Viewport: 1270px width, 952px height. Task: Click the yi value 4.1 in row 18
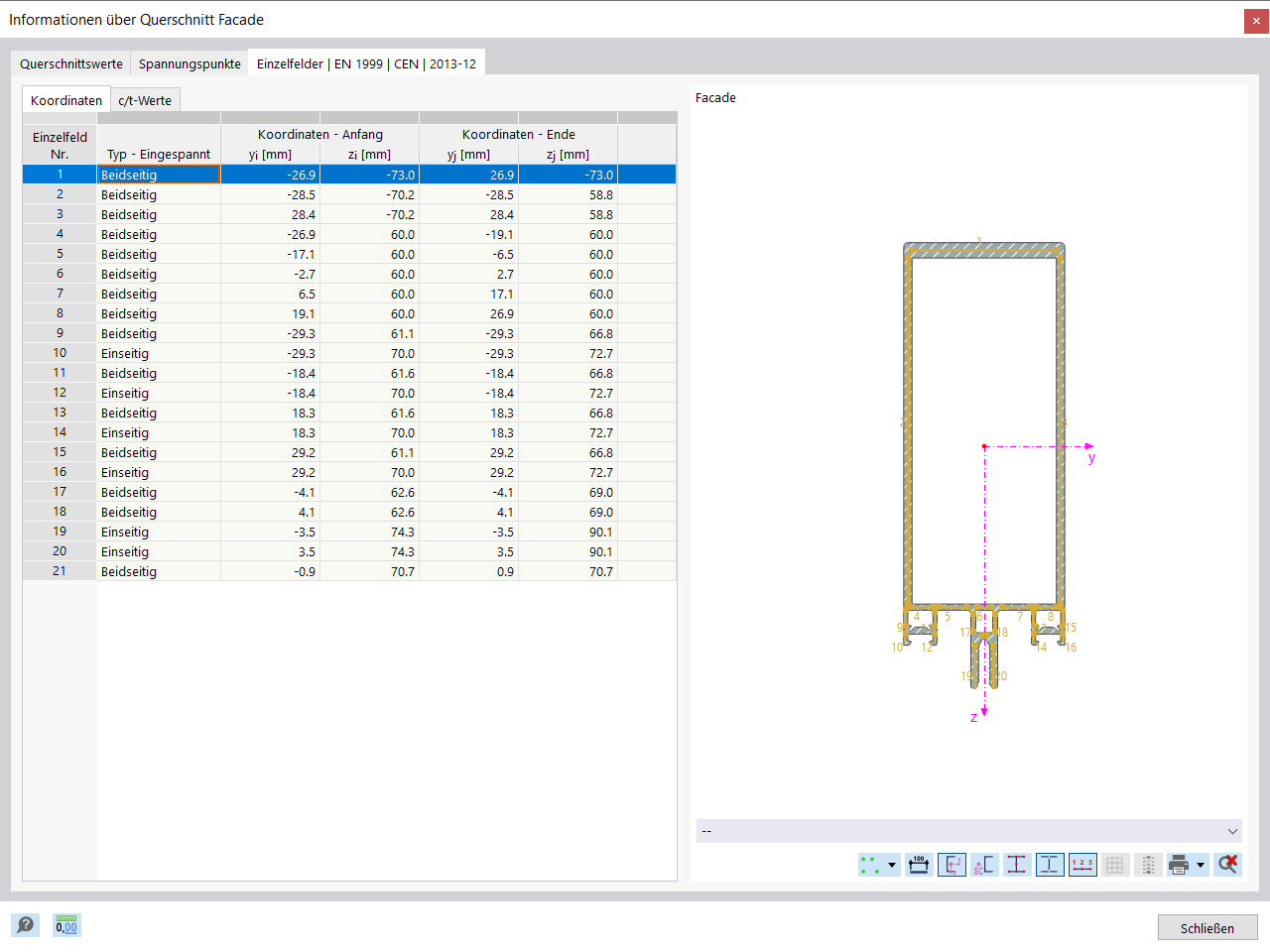coord(270,512)
